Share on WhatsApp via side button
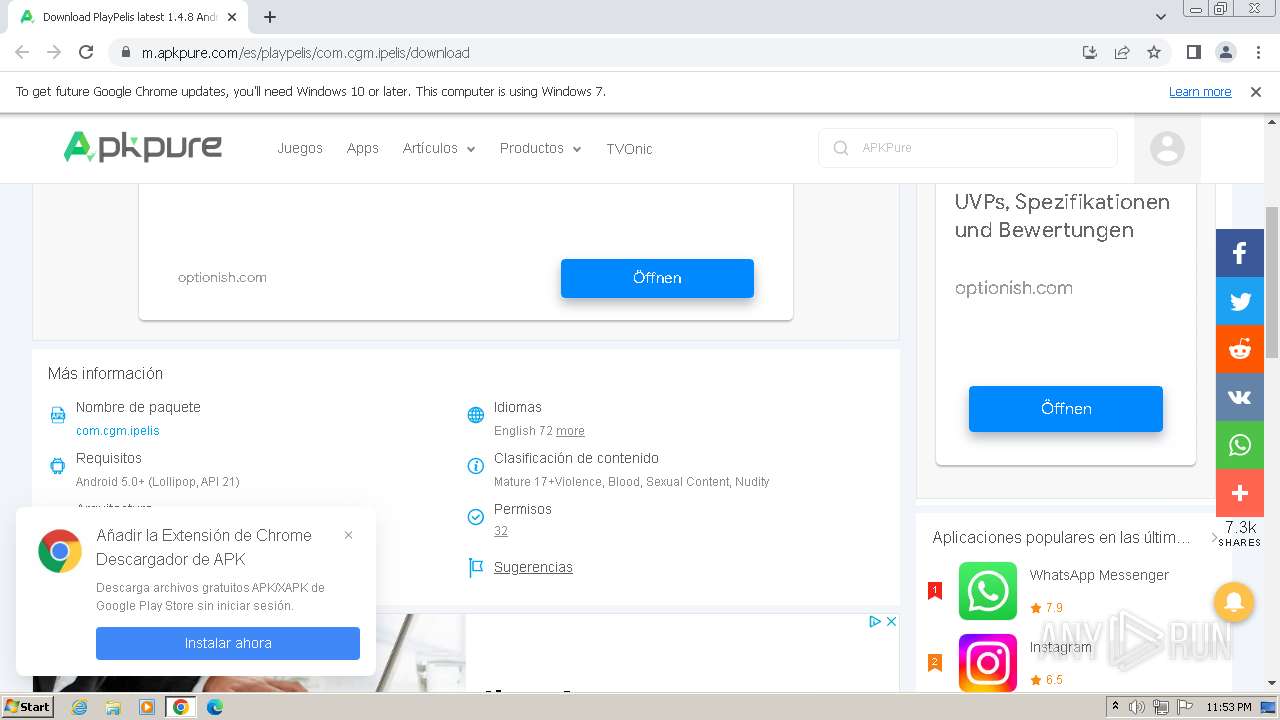Viewport: 1280px width, 720px height. coord(1240,445)
